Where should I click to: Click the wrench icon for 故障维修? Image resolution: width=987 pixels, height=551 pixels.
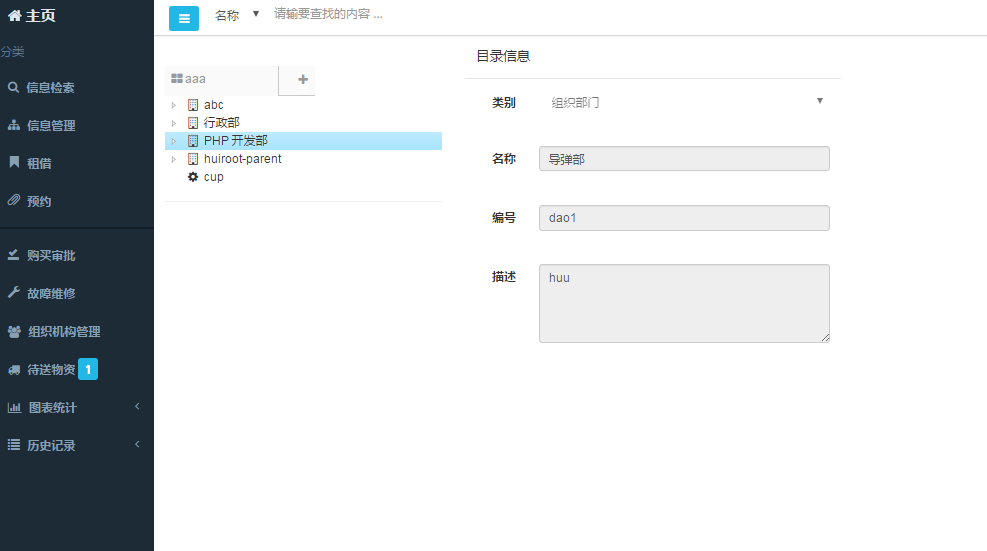[x=14, y=292]
